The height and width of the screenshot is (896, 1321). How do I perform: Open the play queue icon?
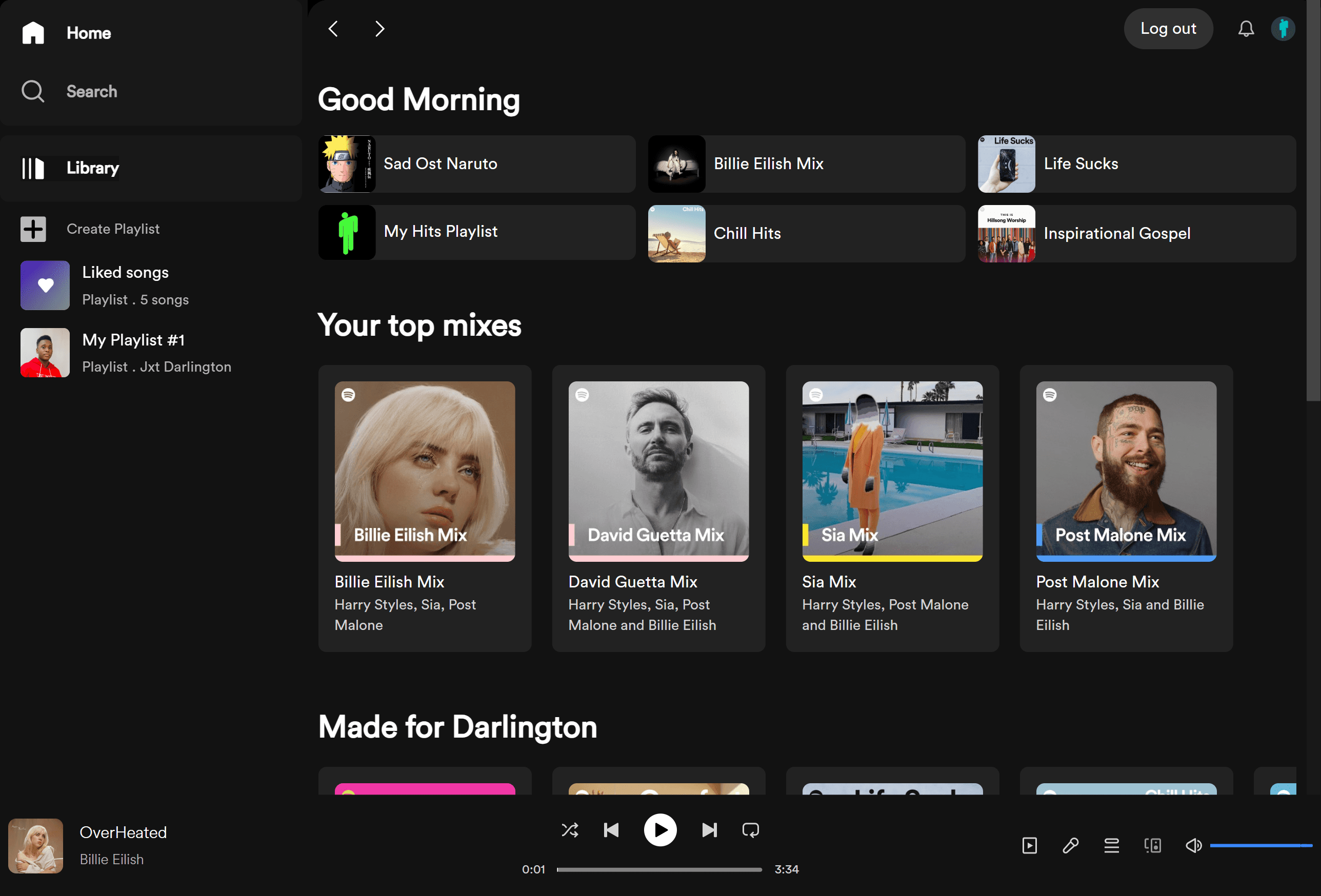(x=1111, y=845)
